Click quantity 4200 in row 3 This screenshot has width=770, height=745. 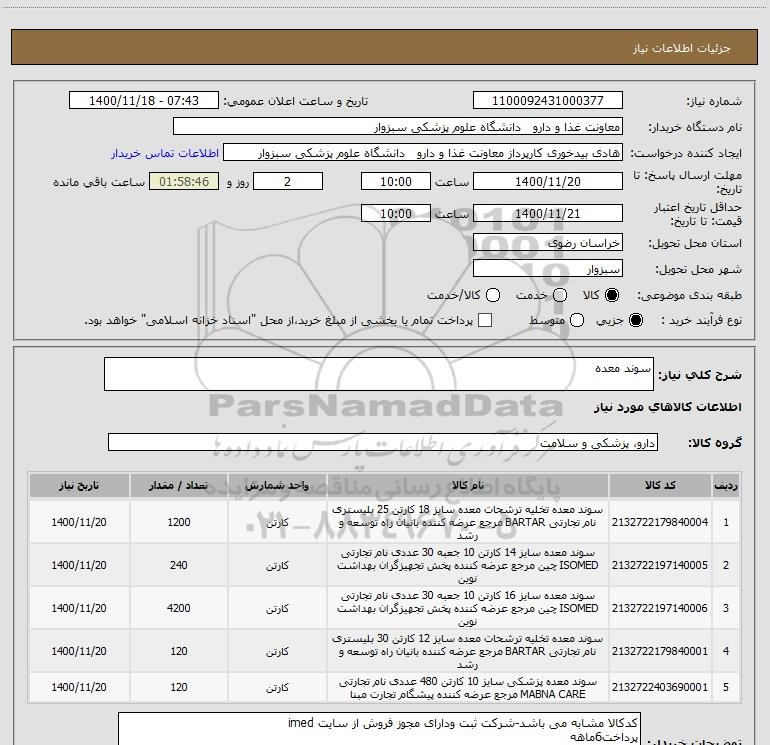pyautogui.click(x=179, y=608)
